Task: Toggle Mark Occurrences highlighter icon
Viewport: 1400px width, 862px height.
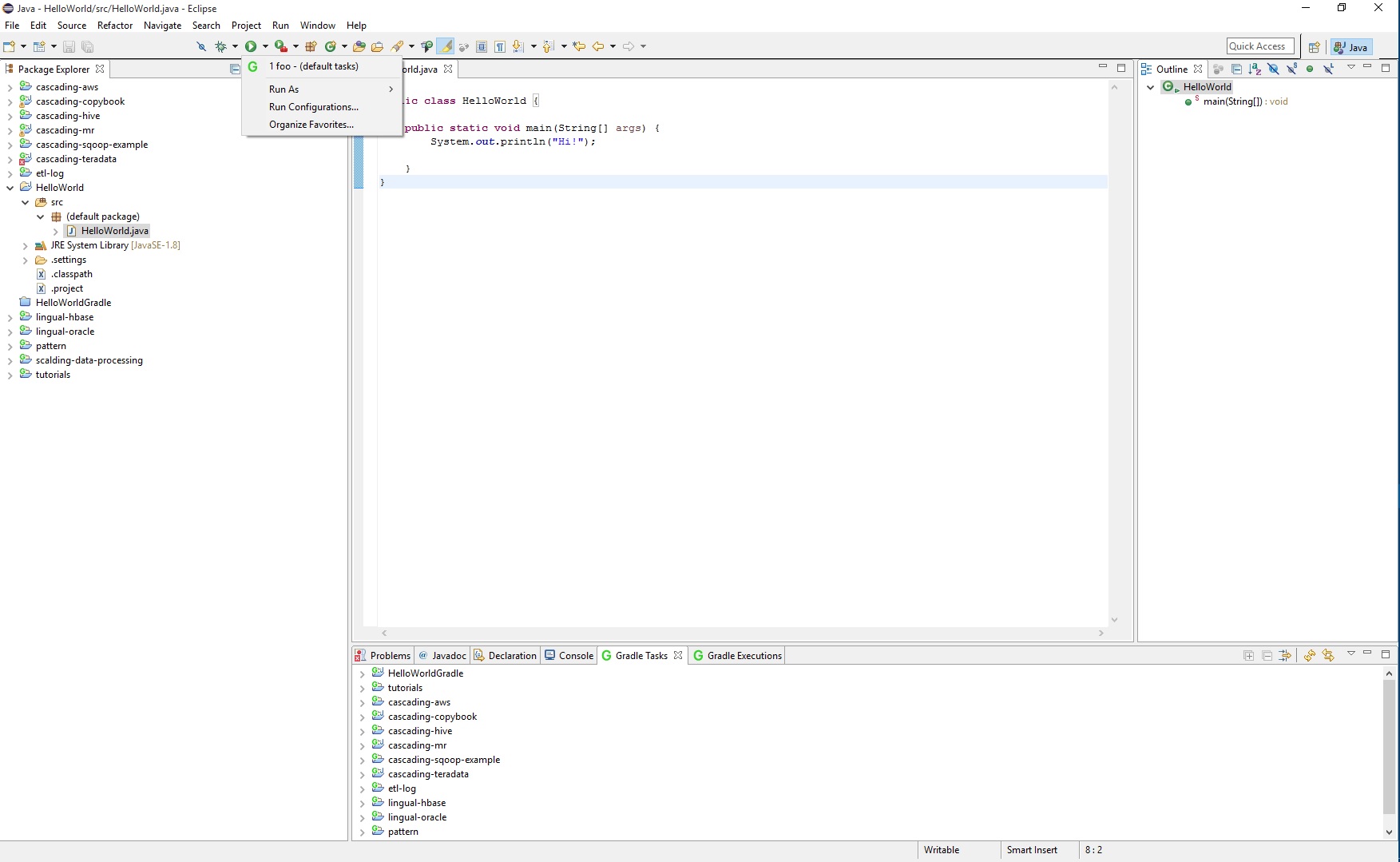Action: (446, 46)
